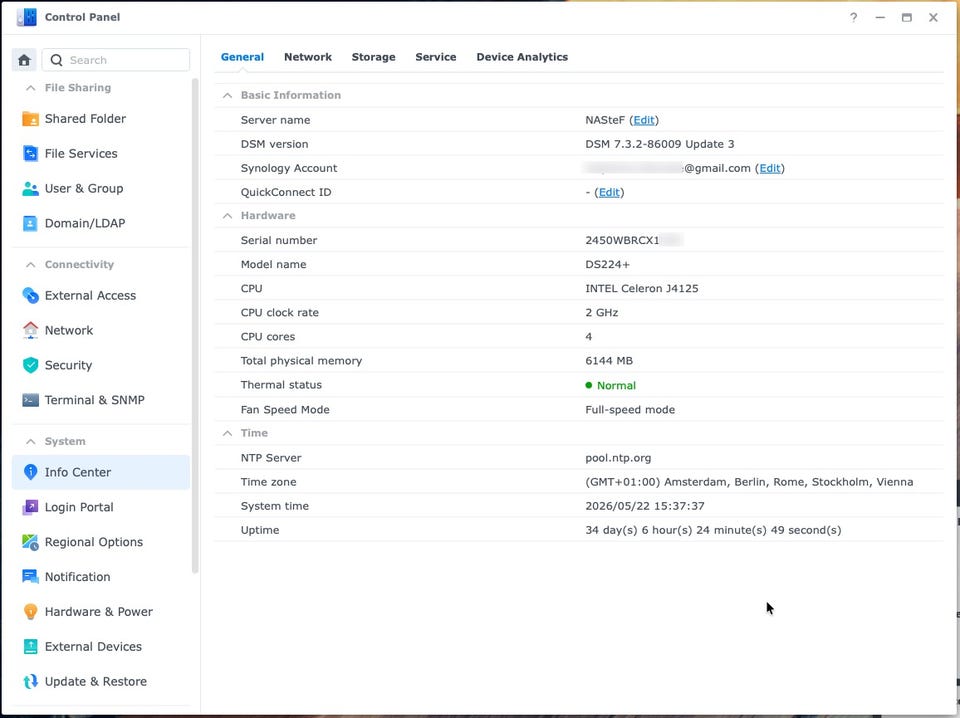Click the help question mark icon

(x=853, y=17)
